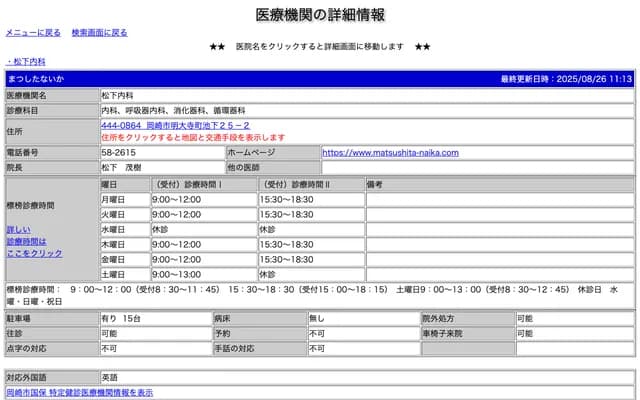Click the 月曜日 row label
This screenshot has height=400, width=640.
point(113,200)
